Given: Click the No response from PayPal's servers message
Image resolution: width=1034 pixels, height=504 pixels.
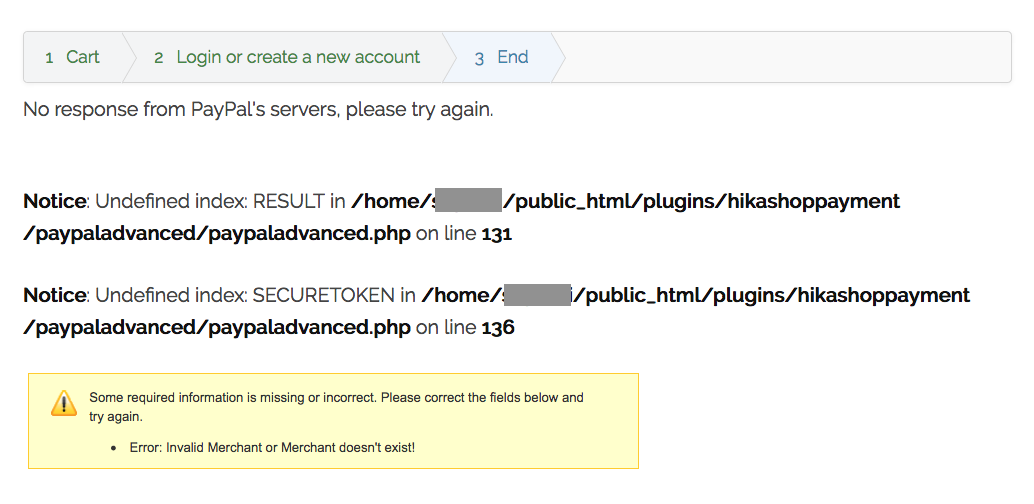Looking at the screenshot, I should pyautogui.click(x=258, y=109).
